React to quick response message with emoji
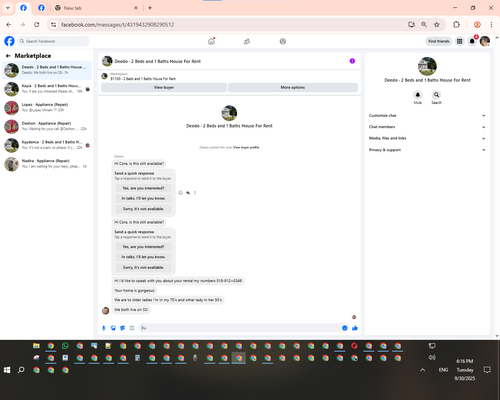This screenshot has width=500, height=400. (180, 193)
